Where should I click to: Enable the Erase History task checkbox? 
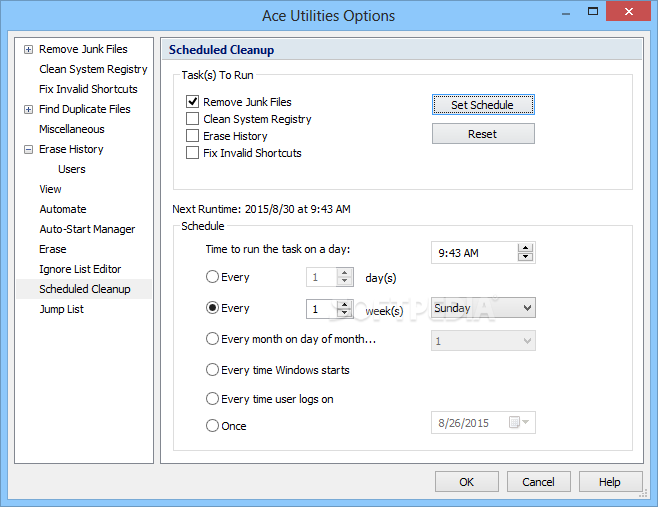tap(193, 136)
